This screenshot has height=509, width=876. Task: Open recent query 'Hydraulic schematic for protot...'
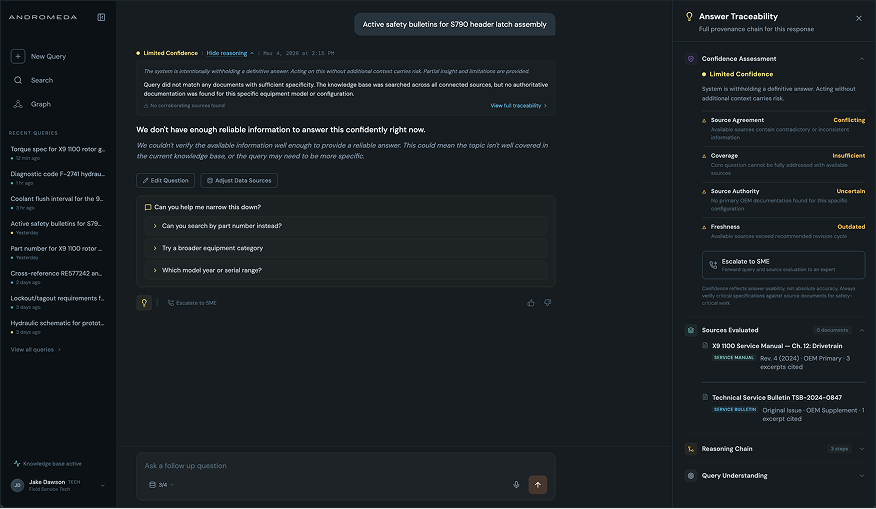(58, 327)
